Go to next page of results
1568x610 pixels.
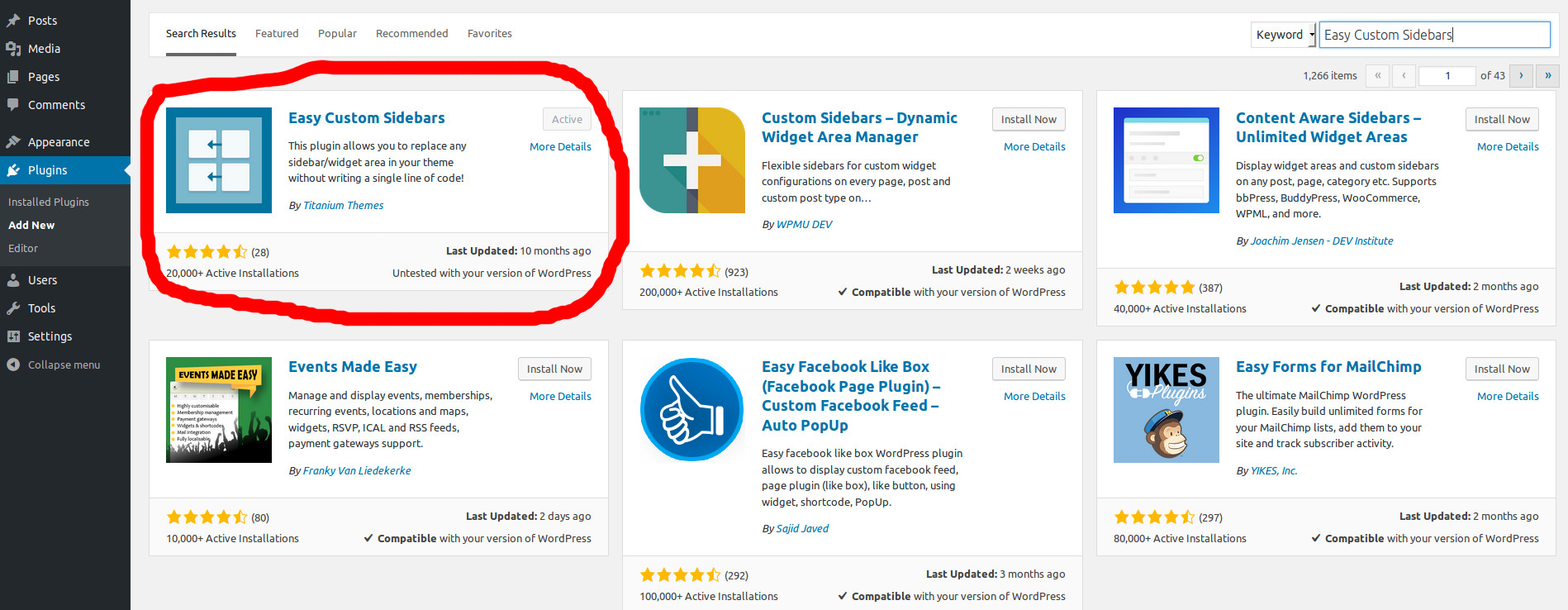point(1521,75)
